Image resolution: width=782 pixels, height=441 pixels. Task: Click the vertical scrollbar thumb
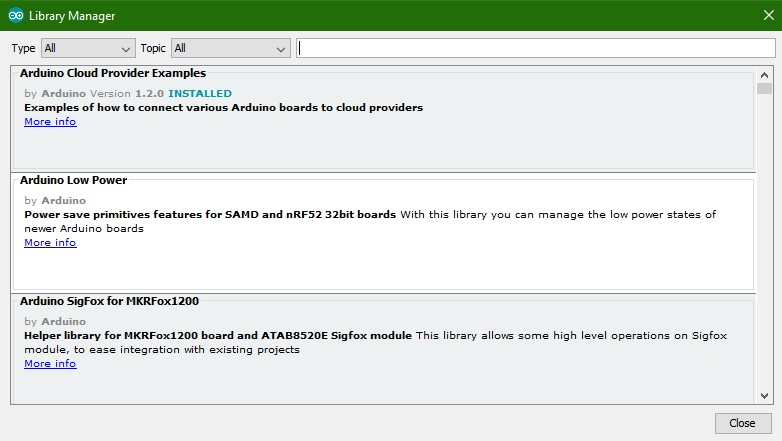point(764,89)
